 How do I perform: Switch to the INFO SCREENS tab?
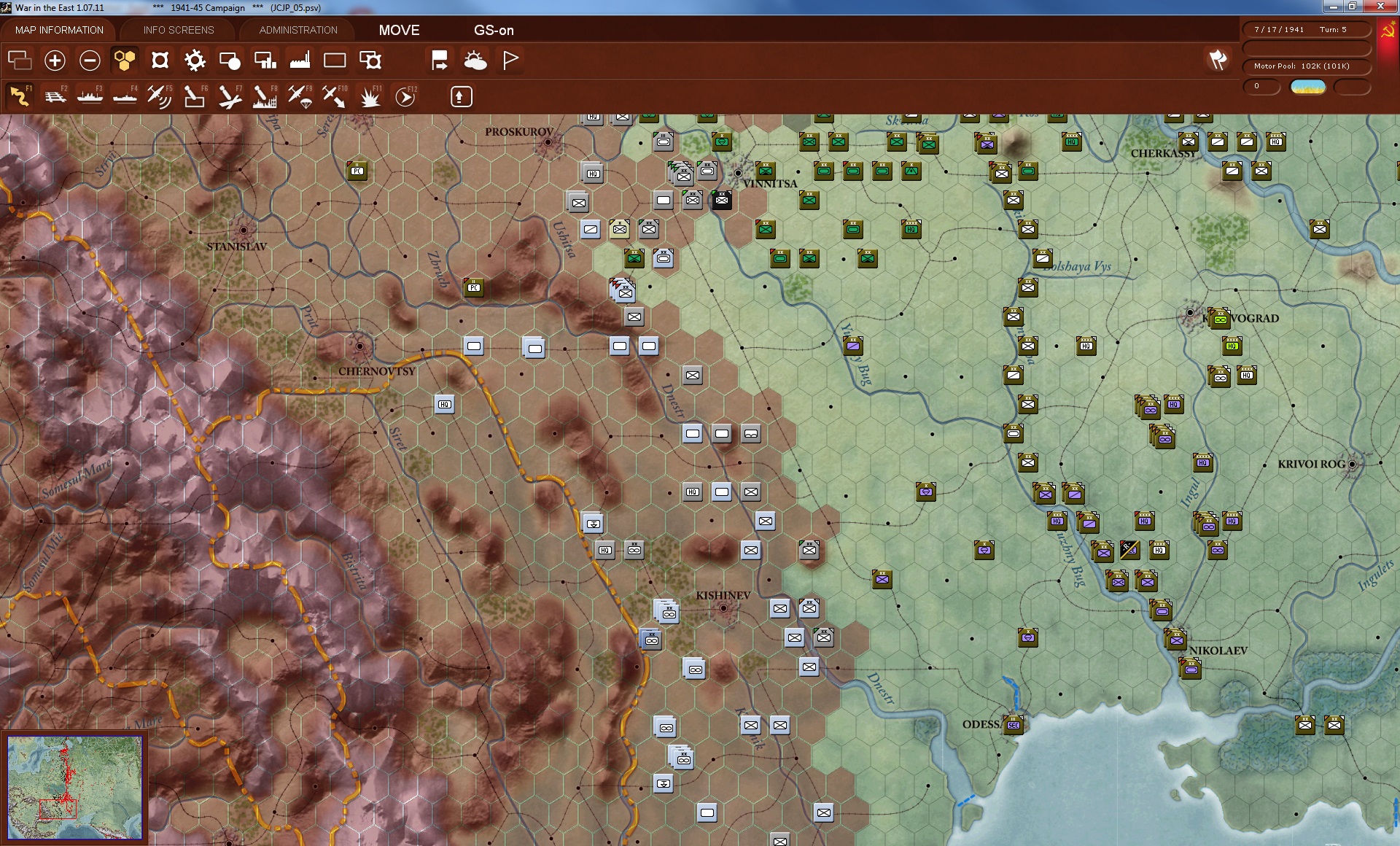179,30
